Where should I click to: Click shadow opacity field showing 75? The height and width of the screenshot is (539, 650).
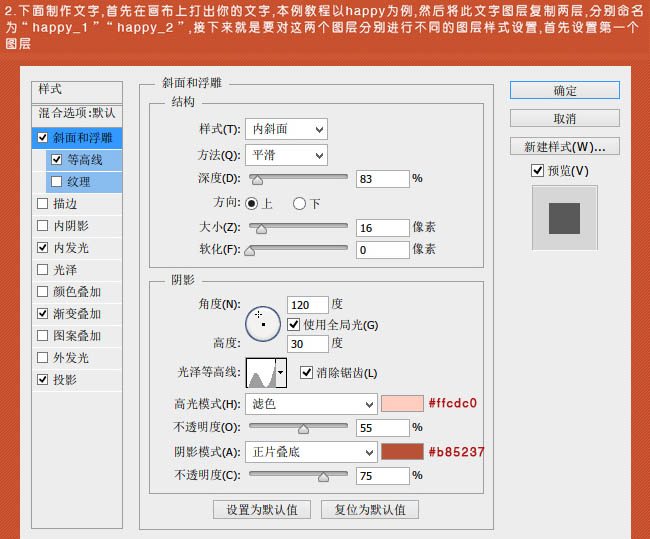[x=383, y=476]
